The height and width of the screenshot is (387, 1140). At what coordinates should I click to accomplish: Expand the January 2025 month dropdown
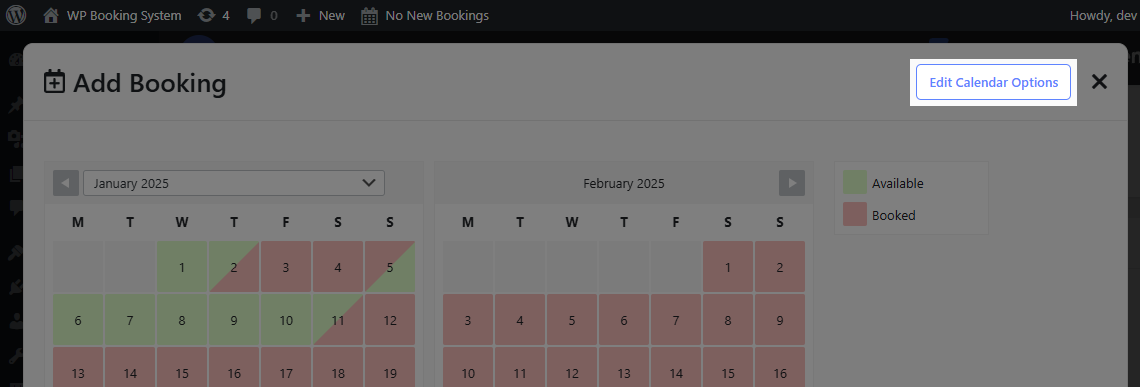pos(234,183)
